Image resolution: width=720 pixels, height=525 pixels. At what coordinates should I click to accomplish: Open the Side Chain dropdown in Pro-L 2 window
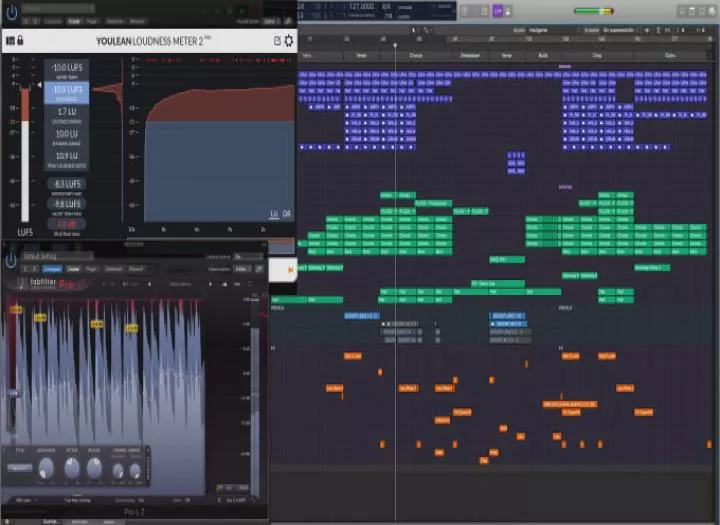click(248, 256)
